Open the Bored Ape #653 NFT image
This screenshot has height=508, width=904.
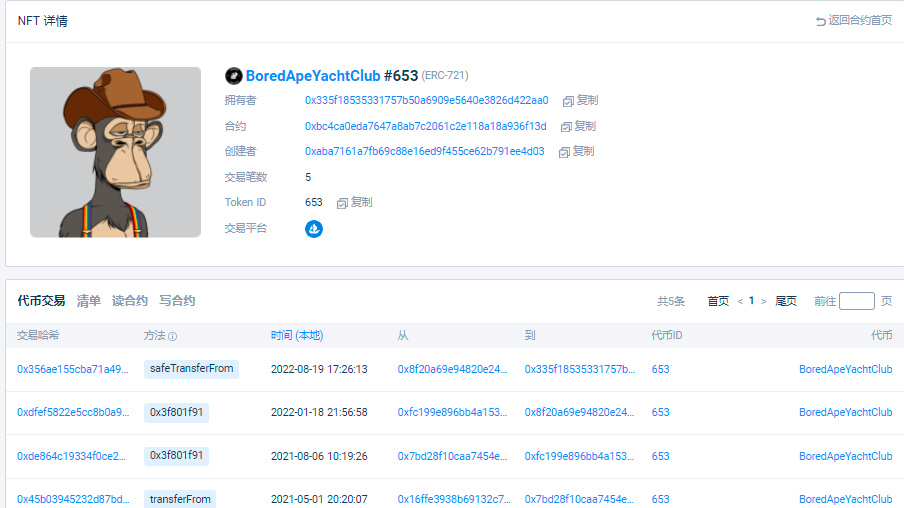tap(115, 152)
